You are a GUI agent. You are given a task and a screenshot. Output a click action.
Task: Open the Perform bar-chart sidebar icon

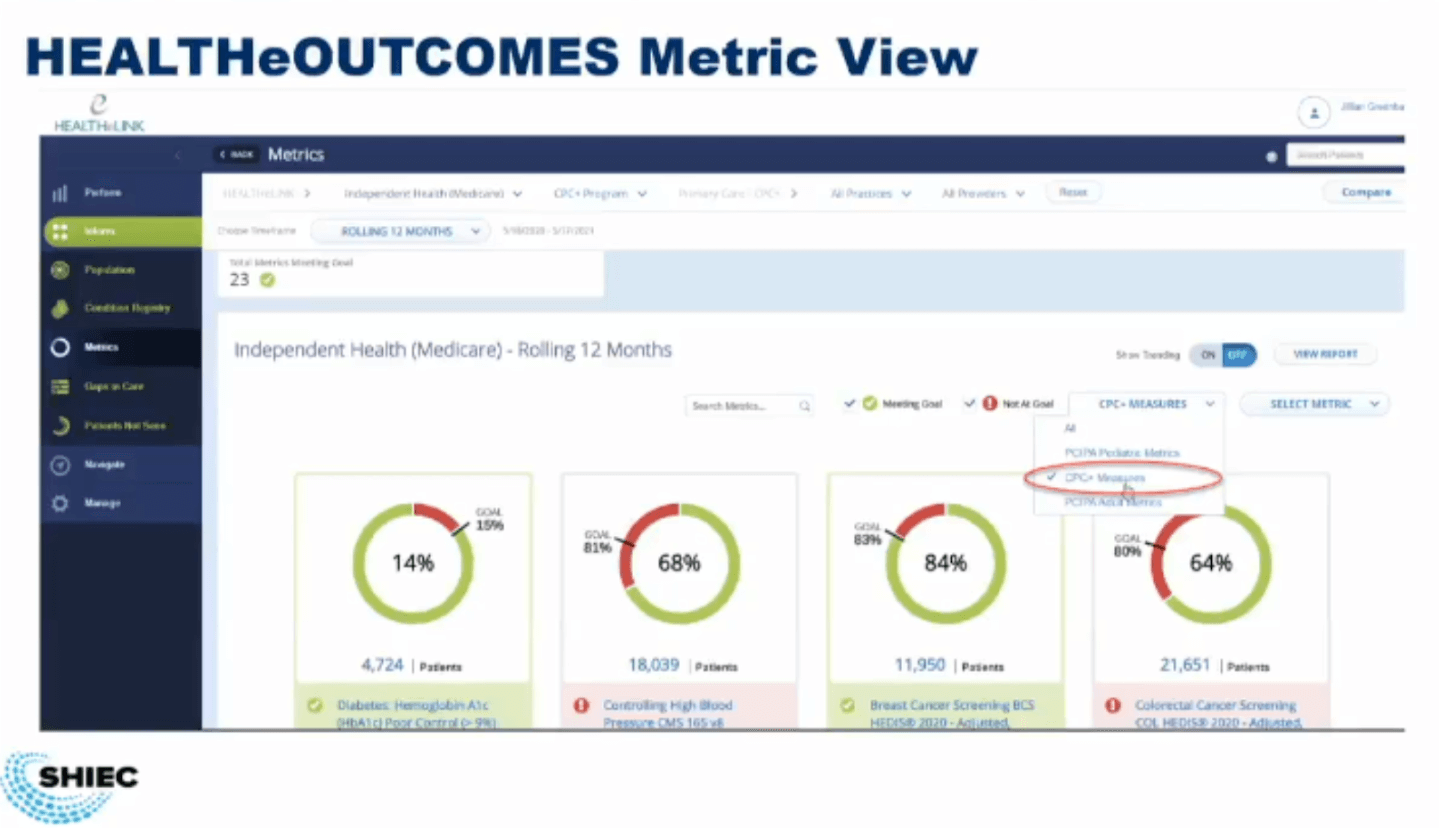pyautogui.click(x=60, y=193)
